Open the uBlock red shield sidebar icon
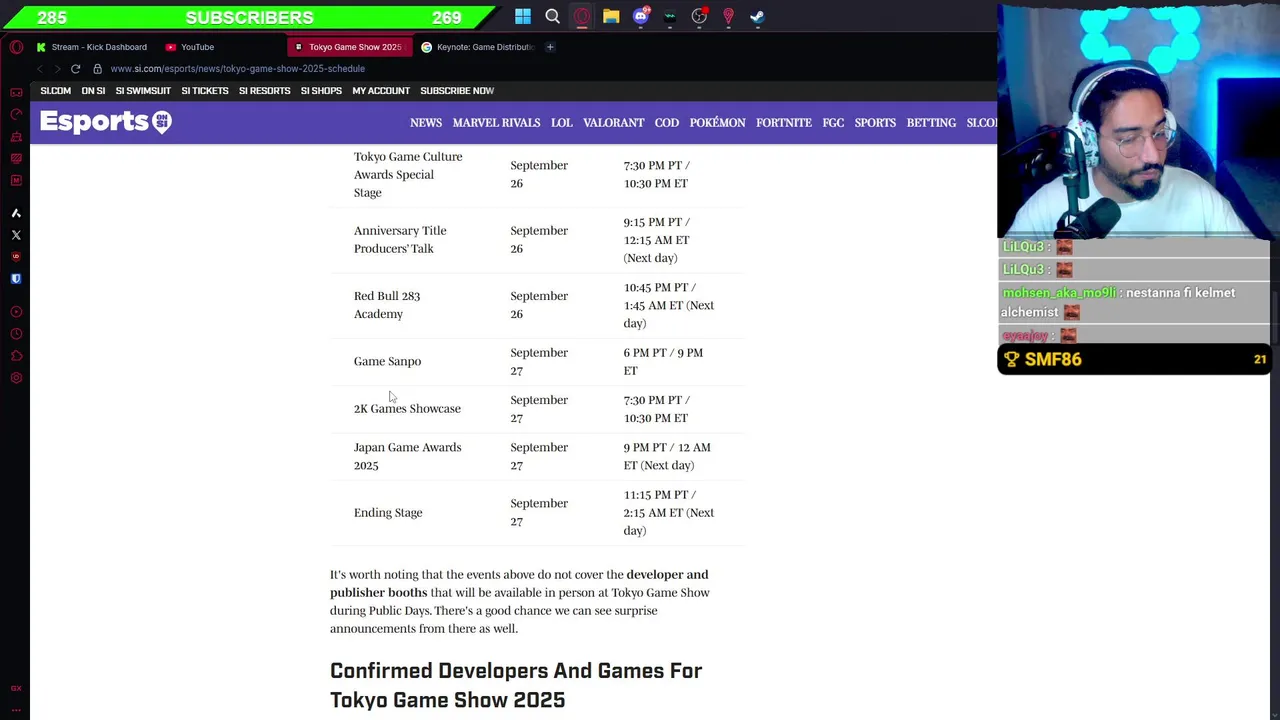1280x720 pixels. (x=16, y=257)
